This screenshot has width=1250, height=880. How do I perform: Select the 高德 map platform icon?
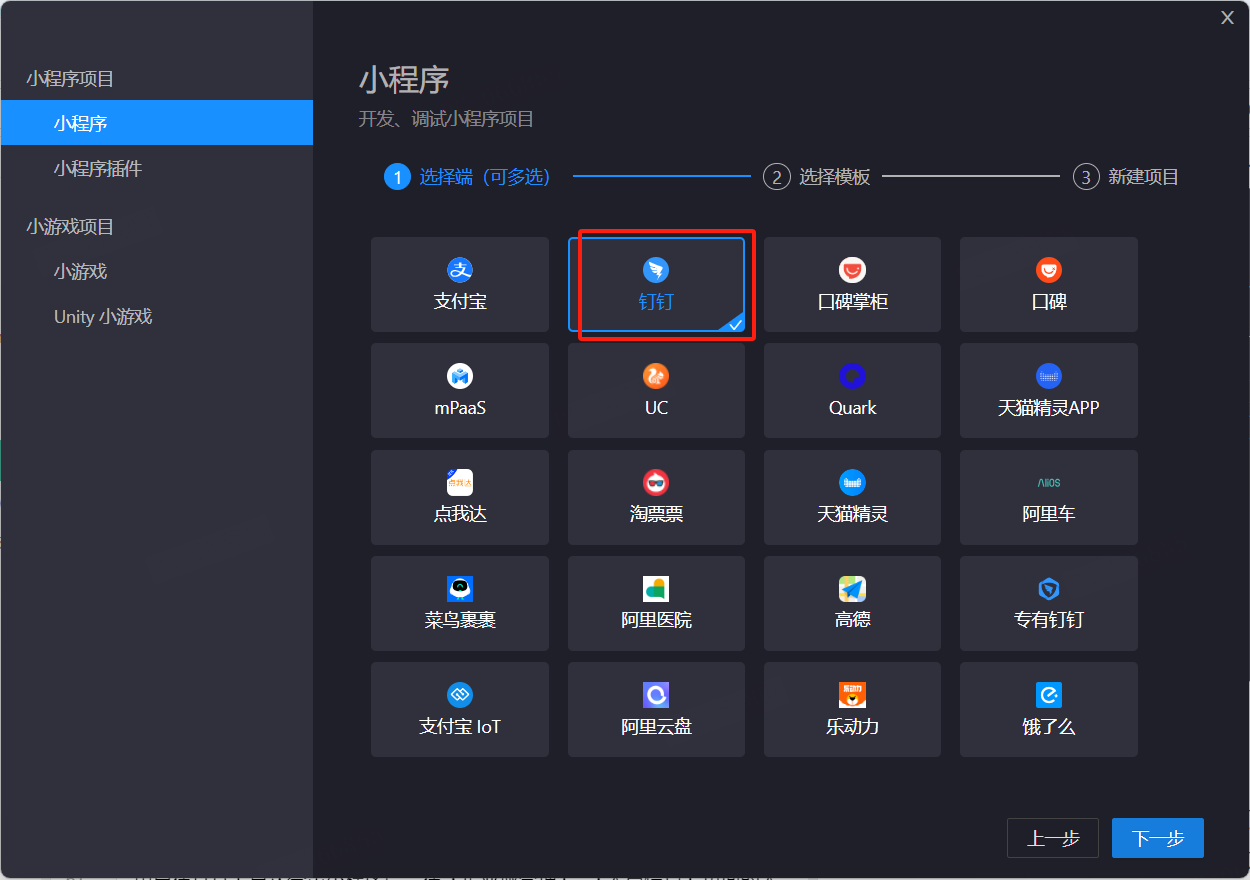(852, 589)
